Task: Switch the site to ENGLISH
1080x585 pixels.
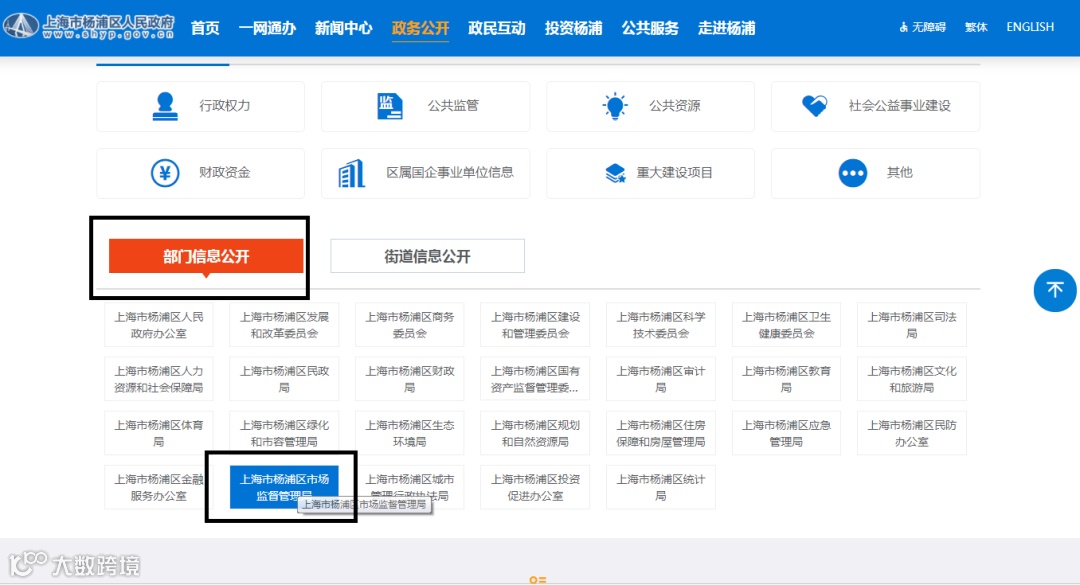Action: pos(1030,27)
